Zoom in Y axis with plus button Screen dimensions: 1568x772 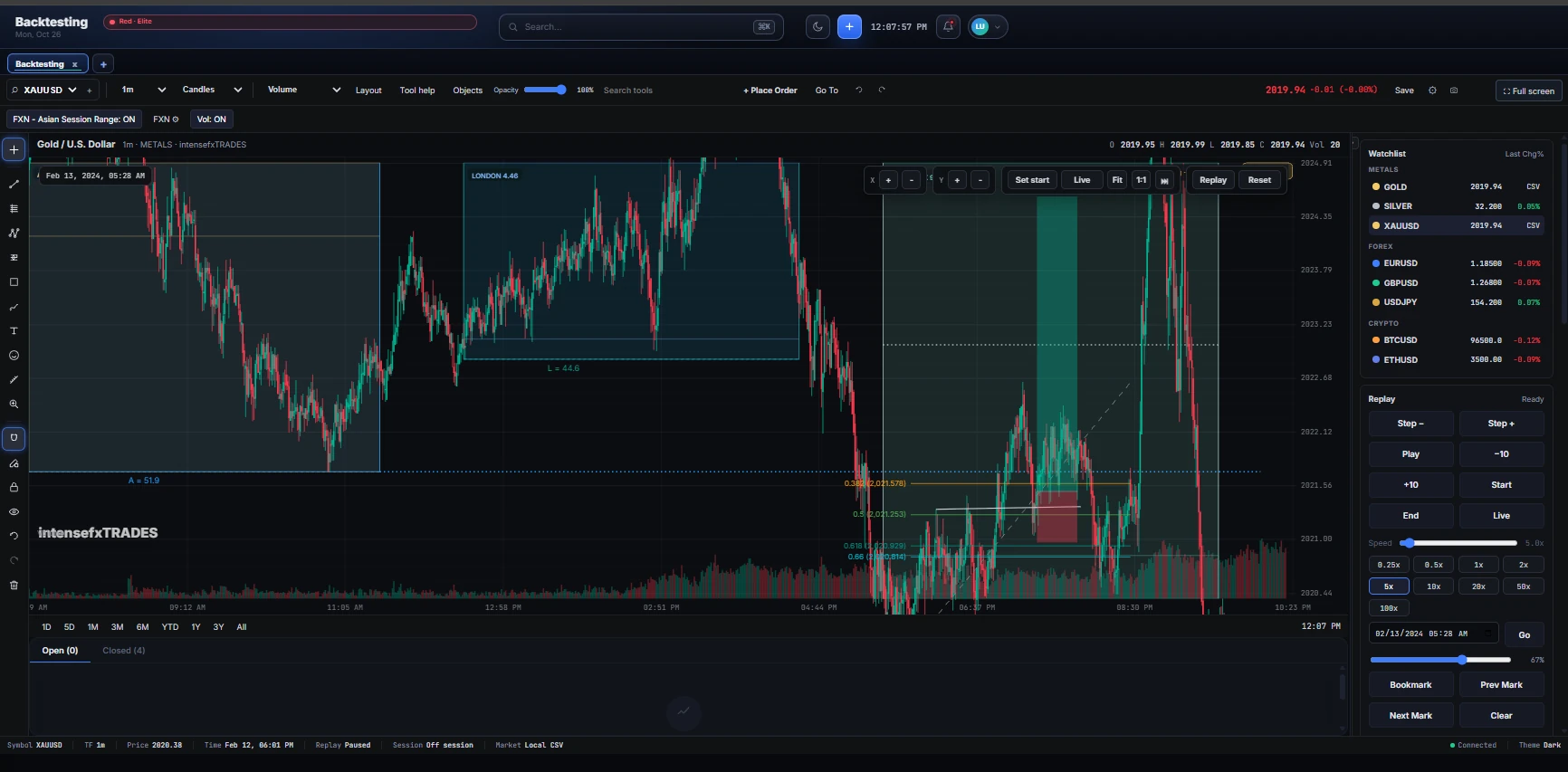[x=957, y=180]
